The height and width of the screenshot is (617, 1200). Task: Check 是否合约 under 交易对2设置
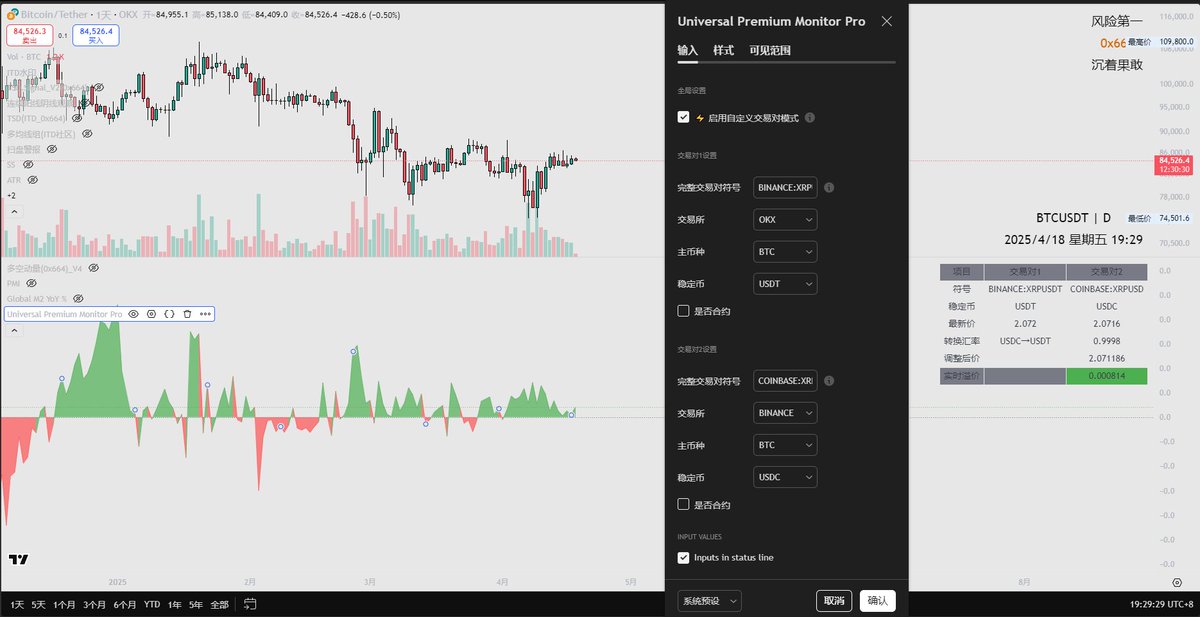[x=683, y=505]
